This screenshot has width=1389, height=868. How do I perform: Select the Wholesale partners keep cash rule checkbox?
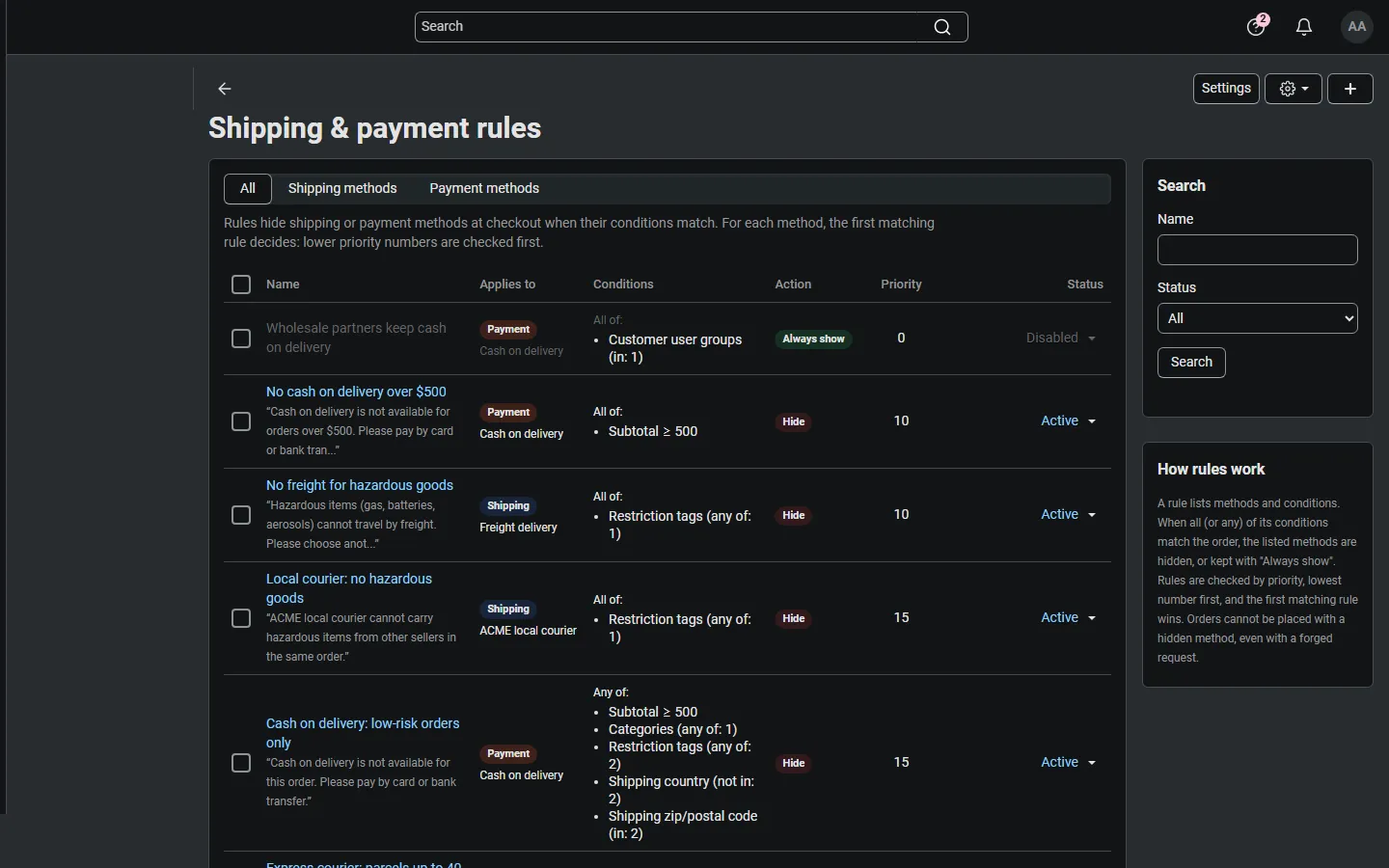pyautogui.click(x=241, y=339)
